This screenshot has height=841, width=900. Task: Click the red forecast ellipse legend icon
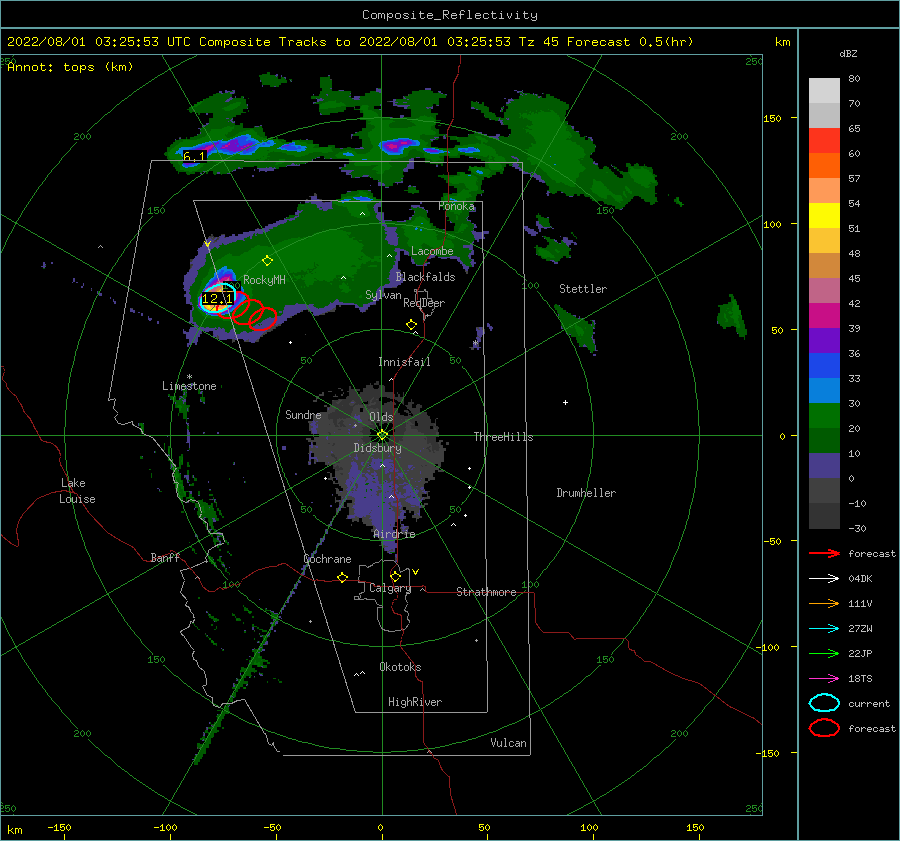click(x=824, y=728)
